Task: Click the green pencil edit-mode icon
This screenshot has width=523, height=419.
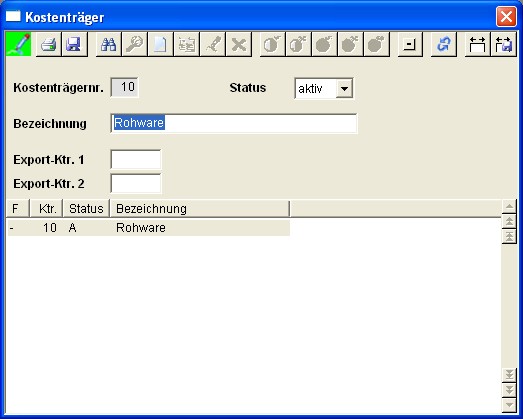Action: tap(19, 44)
